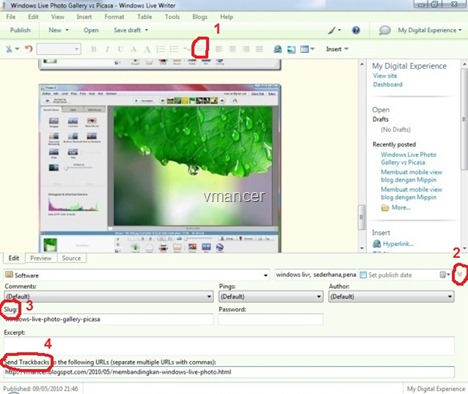This screenshot has height=394, width=468.
Task: Open the Format menu
Action: pos(114,17)
